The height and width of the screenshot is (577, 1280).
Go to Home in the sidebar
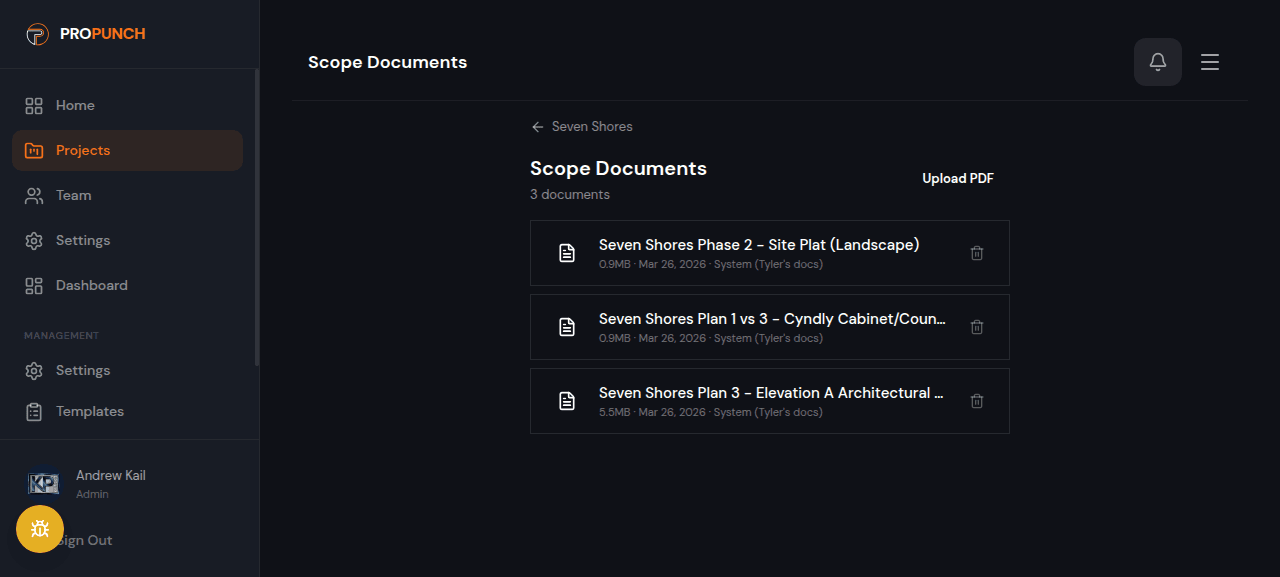[127, 105]
